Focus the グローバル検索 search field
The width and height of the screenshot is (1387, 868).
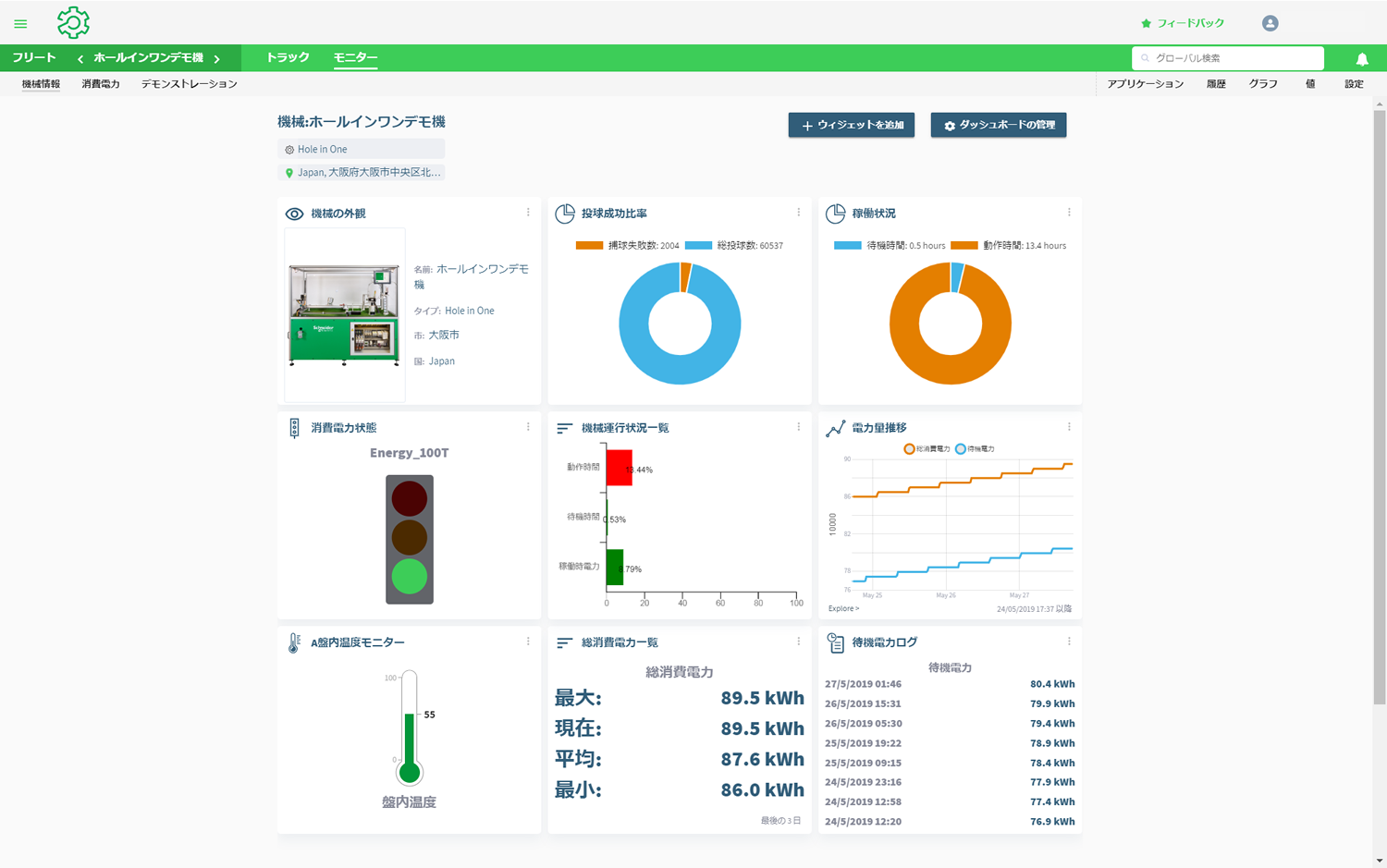[x=1228, y=58]
